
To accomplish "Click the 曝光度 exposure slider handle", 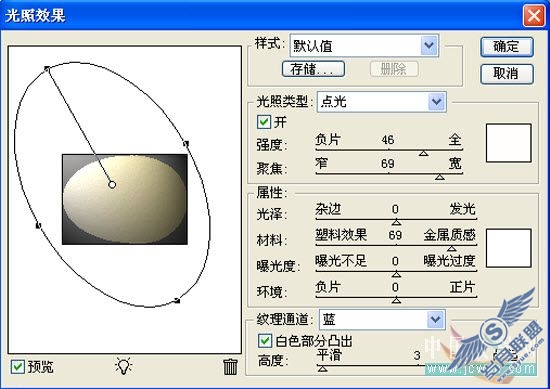I will [396, 274].
